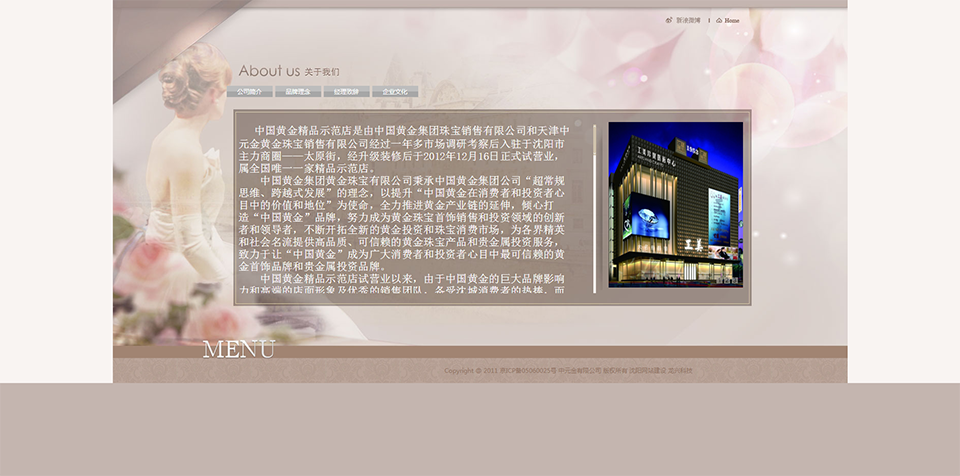Screen dimensions: 960x476
Task: Click the paragraph starting 中国黄金集团黄金珠宝有限公司秉承
Action: click(x=402, y=224)
